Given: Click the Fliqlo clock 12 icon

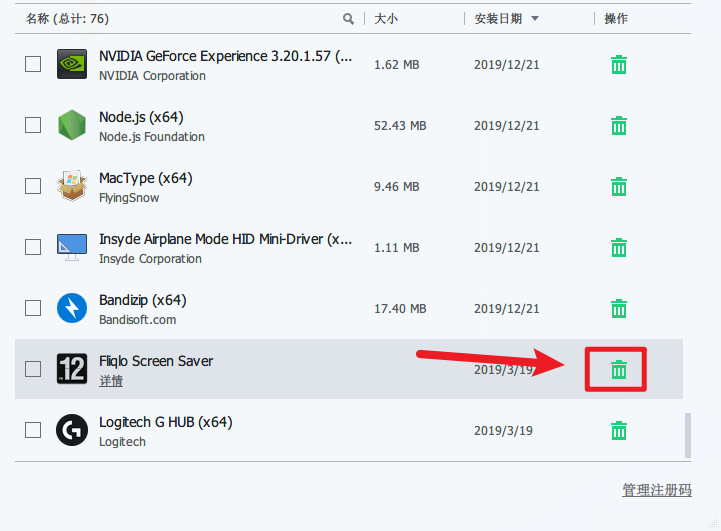Looking at the screenshot, I should tap(72, 369).
